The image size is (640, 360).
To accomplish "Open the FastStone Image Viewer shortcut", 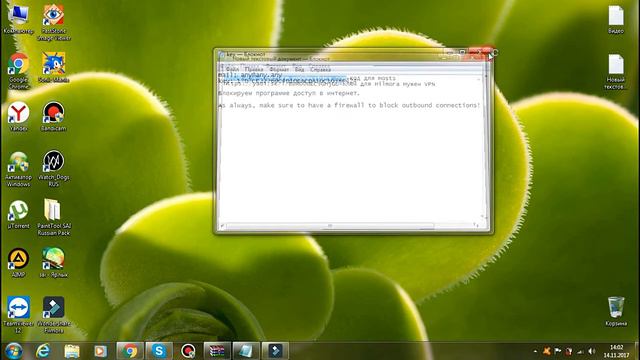I will click(x=53, y=22).
